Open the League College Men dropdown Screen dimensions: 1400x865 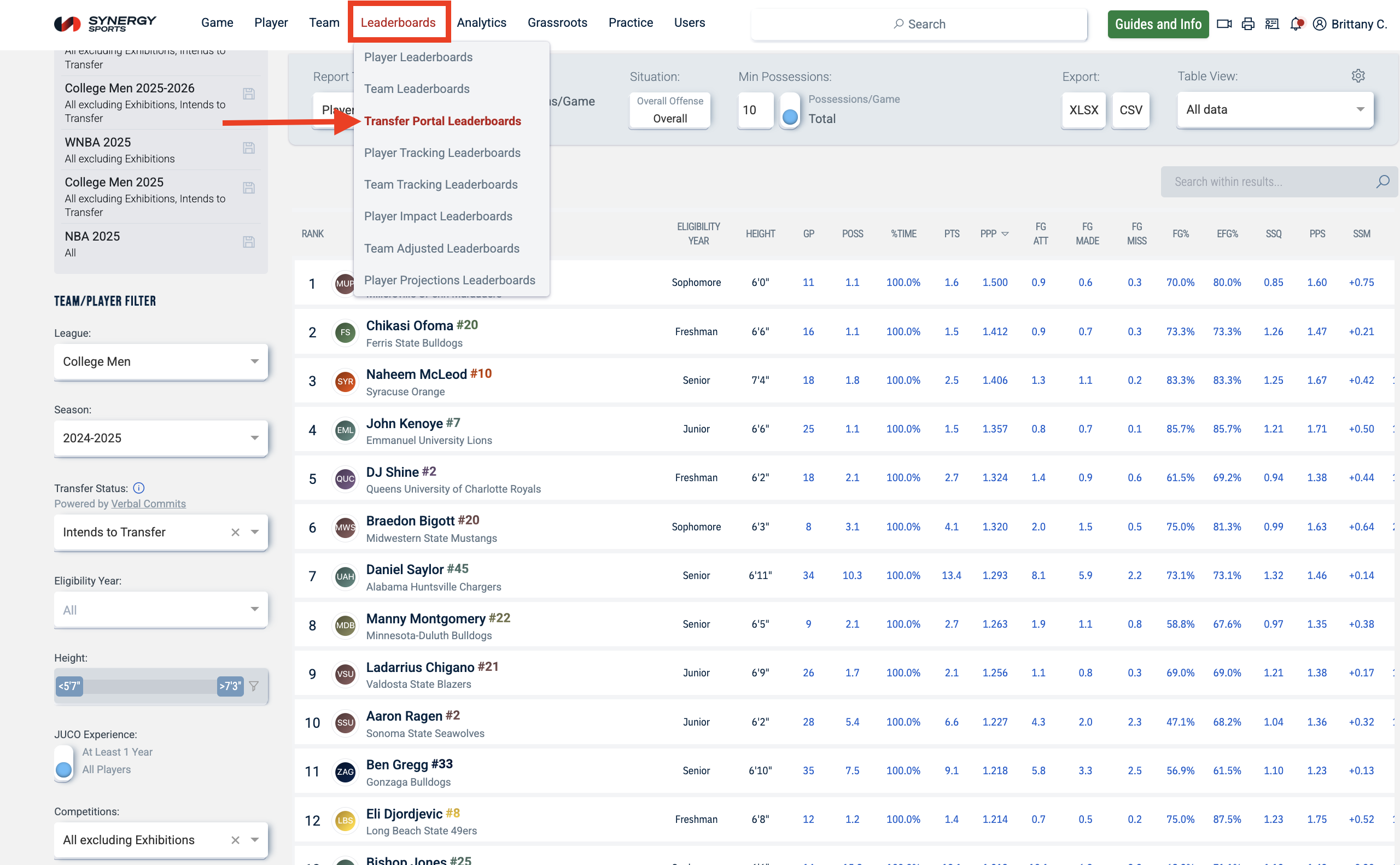pos(161,361)
